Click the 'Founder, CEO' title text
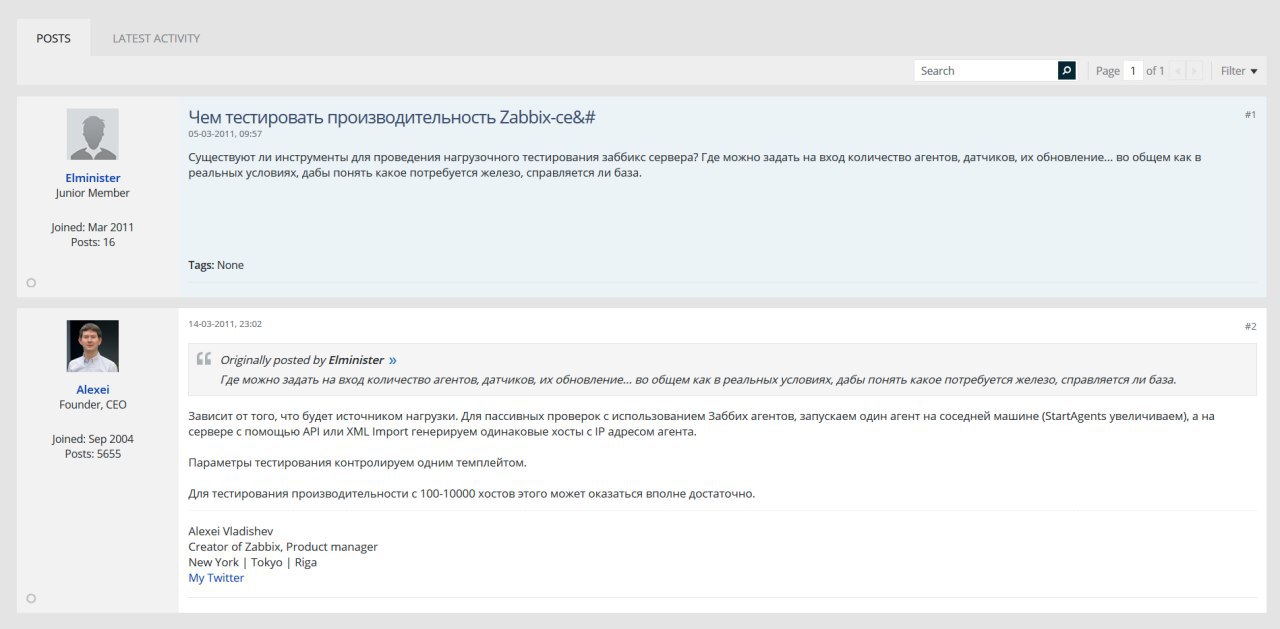The height and width of the screenshot is (629, 1280). click(x=93, y=405)
